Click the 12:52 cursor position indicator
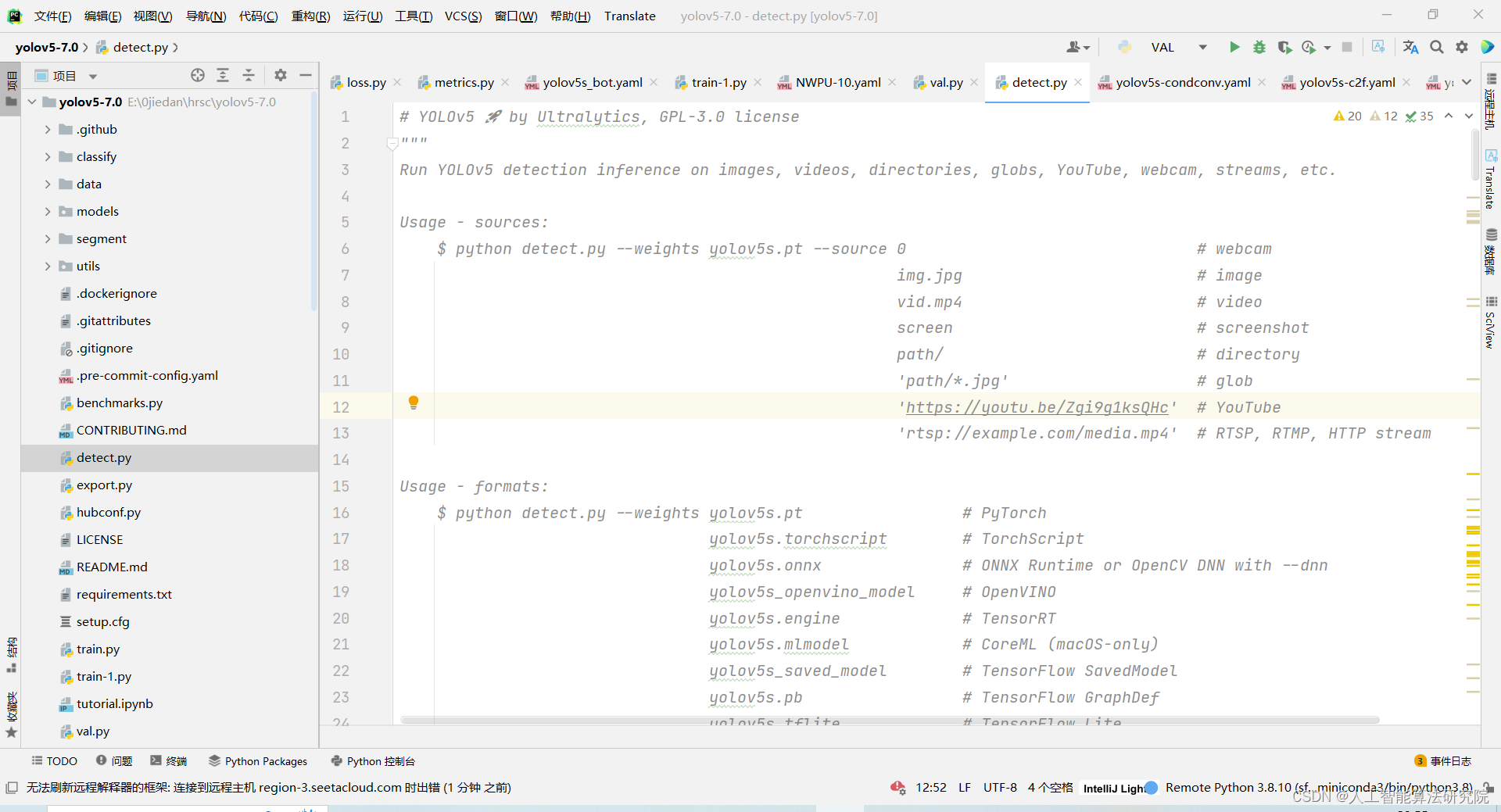This screenshot has width=1501, height=812. [931, 787]
